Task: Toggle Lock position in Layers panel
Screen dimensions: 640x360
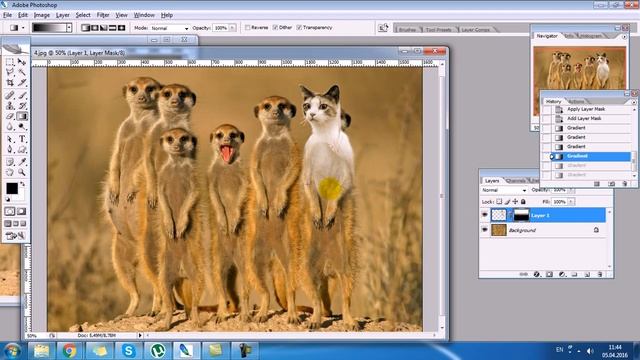Action: [515, 202]
